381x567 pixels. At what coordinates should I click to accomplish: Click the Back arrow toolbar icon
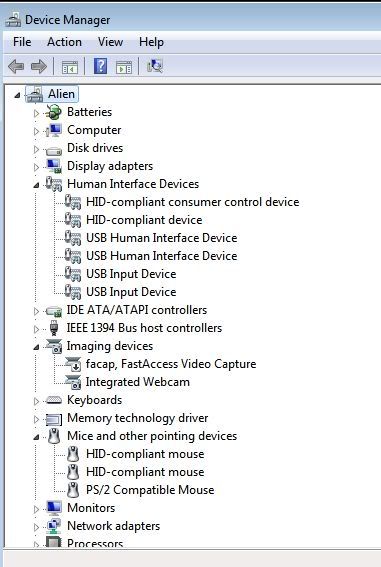pyautogui.click(x=16, y=67)
